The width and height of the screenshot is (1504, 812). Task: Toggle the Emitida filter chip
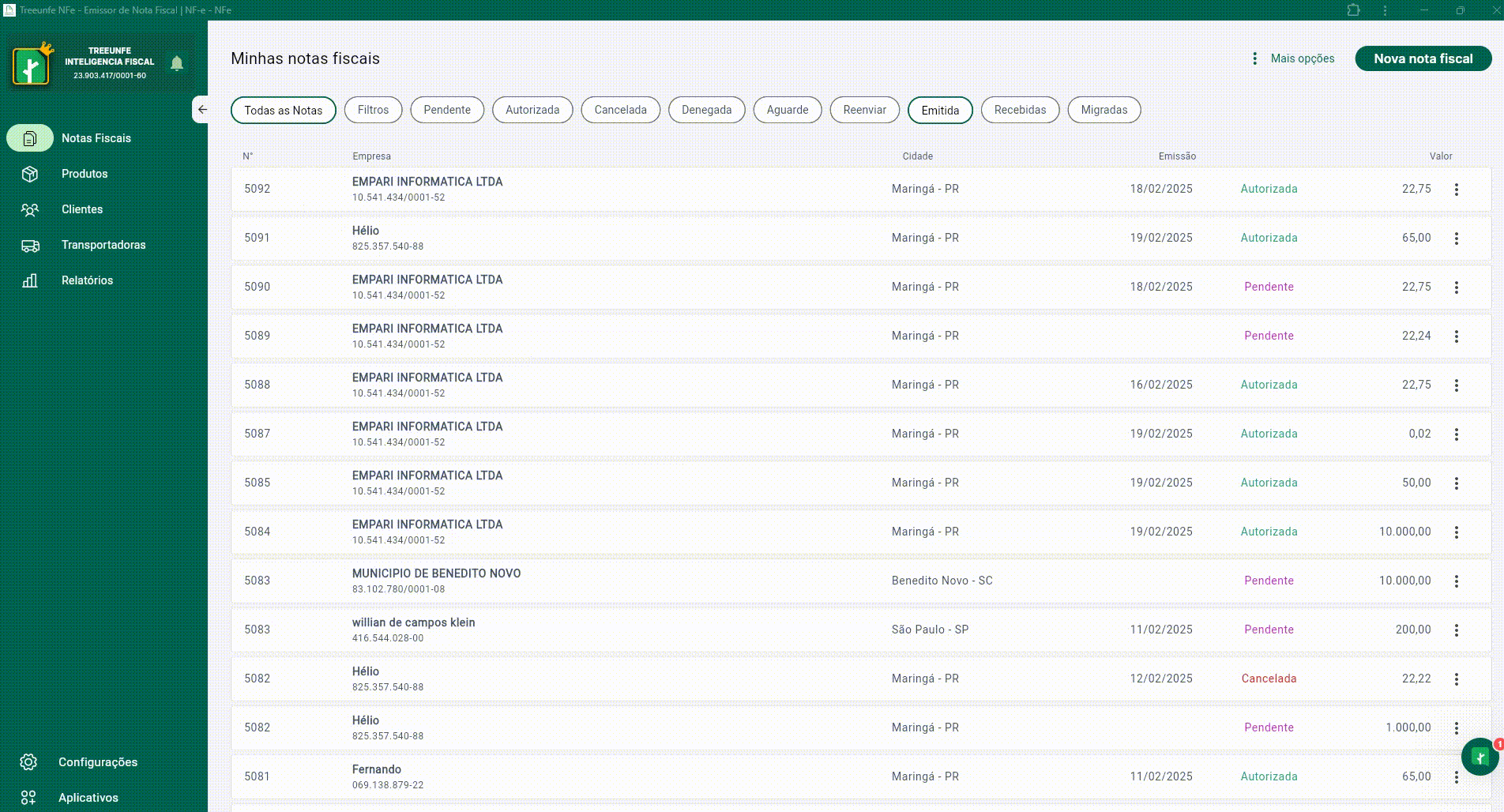(940, 111)
